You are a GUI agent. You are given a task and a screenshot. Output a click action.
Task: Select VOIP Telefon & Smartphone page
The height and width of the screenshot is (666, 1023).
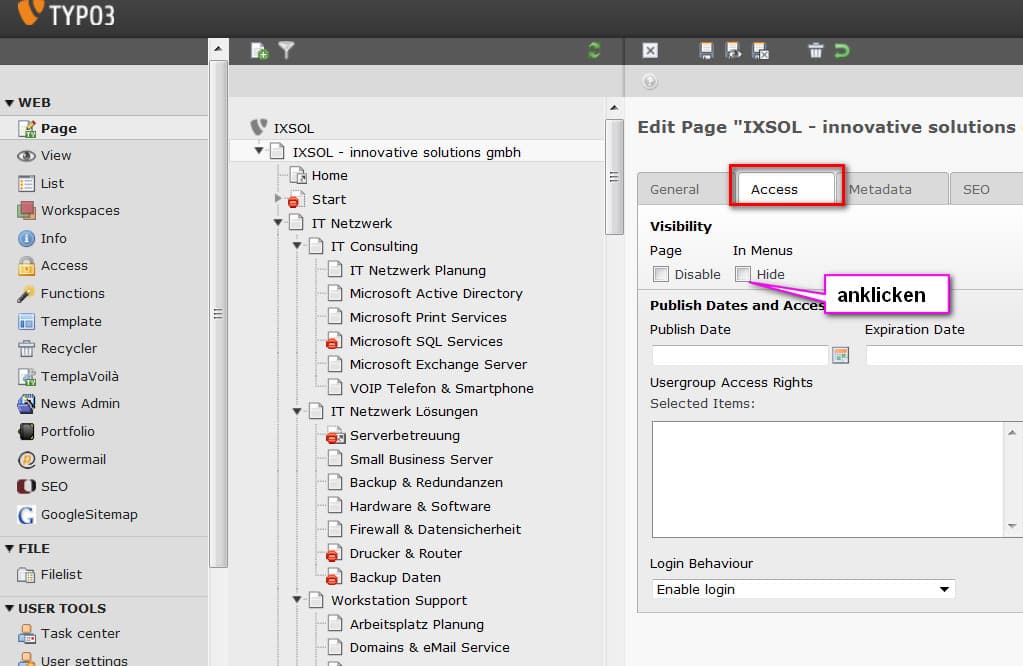click(442, 388)
